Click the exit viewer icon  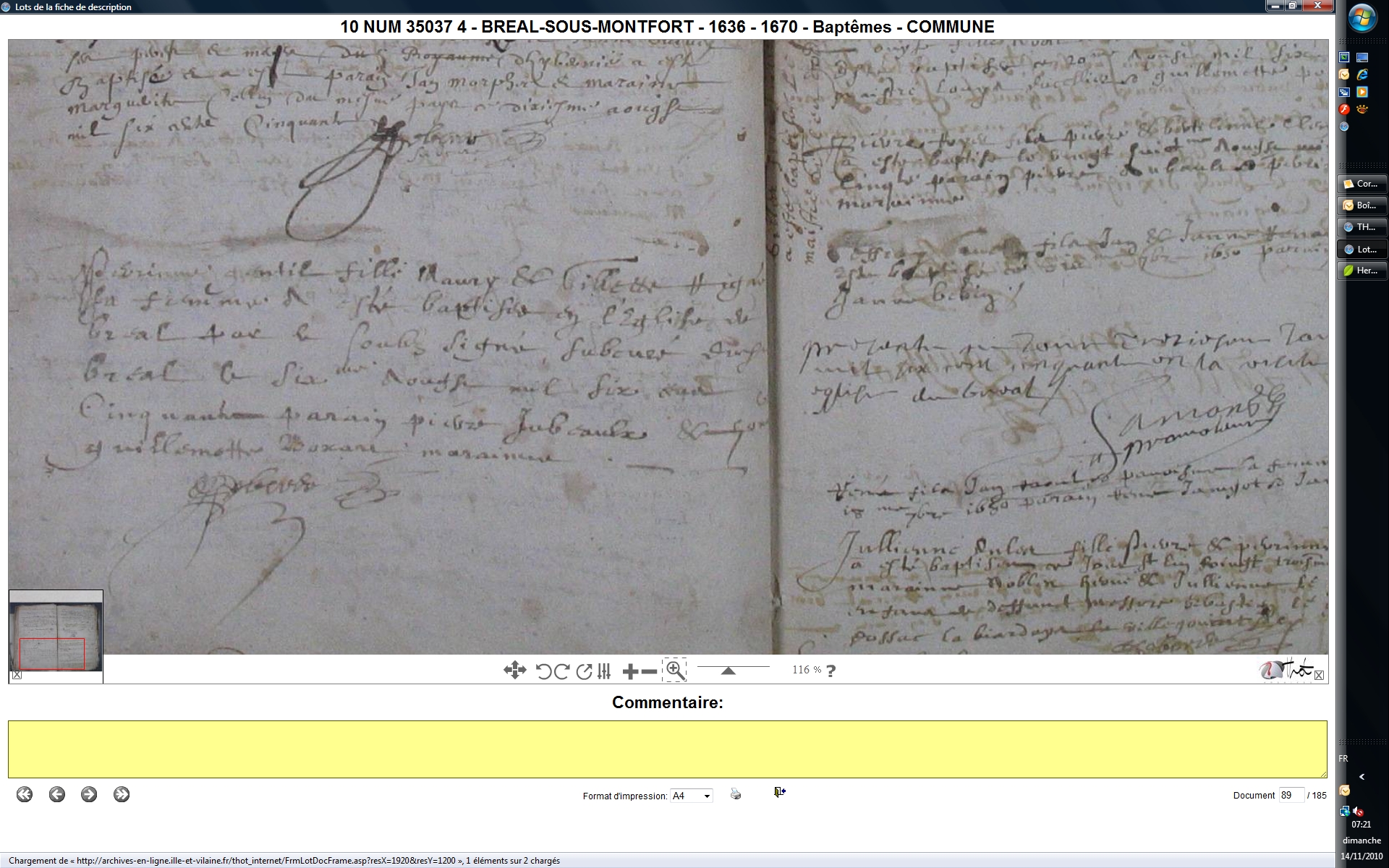click(x=779, y=793)
